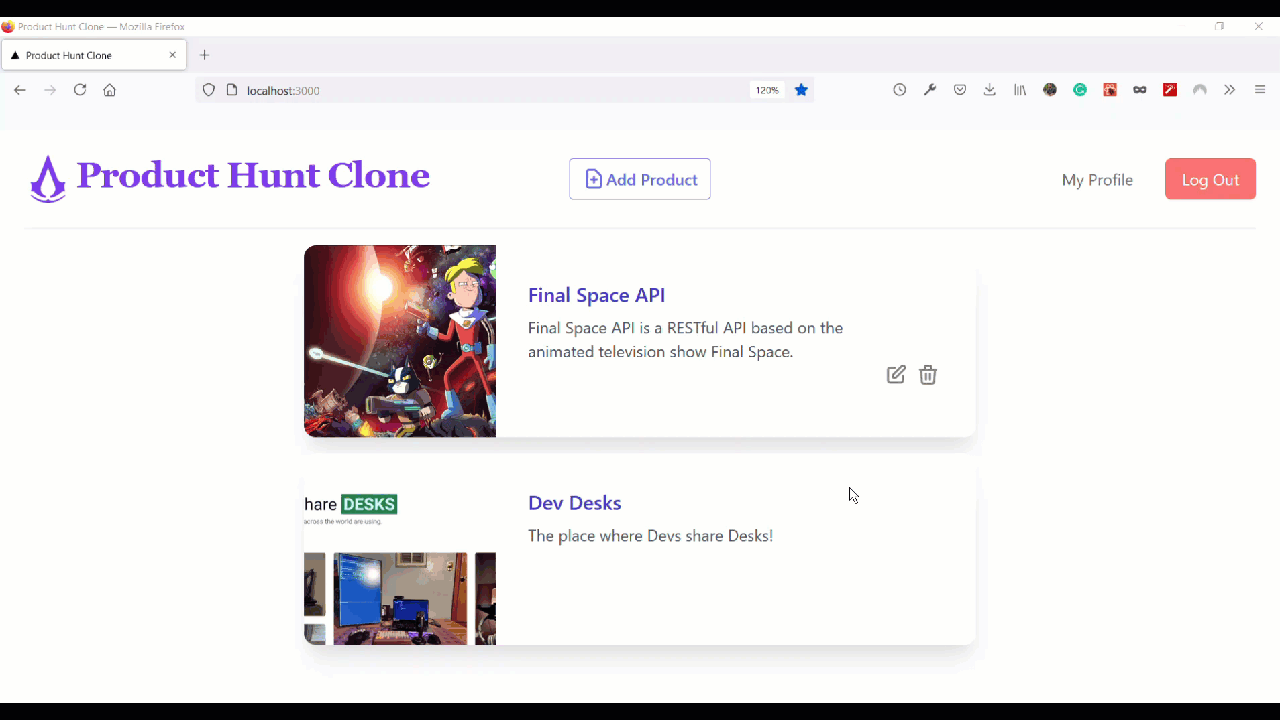Open the history clock icon in toolbar
This screenshot has height=720, width=1280.
[x=900, y=90]
